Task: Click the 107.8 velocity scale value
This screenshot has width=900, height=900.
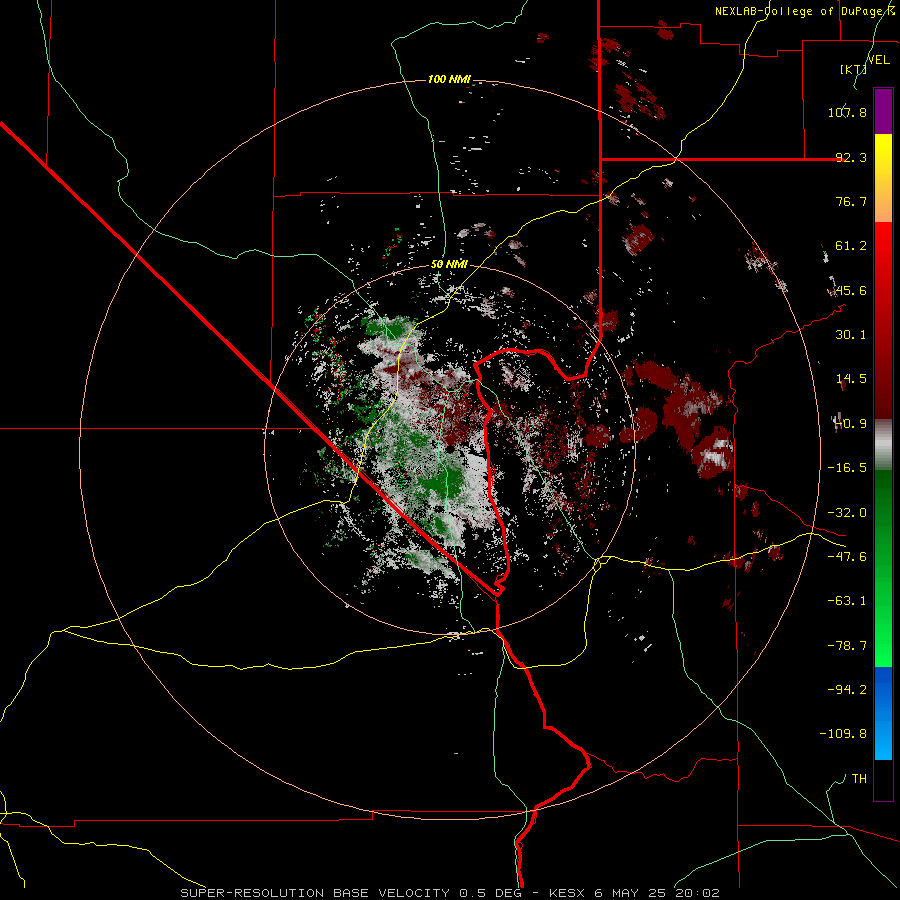Action: 847,112
